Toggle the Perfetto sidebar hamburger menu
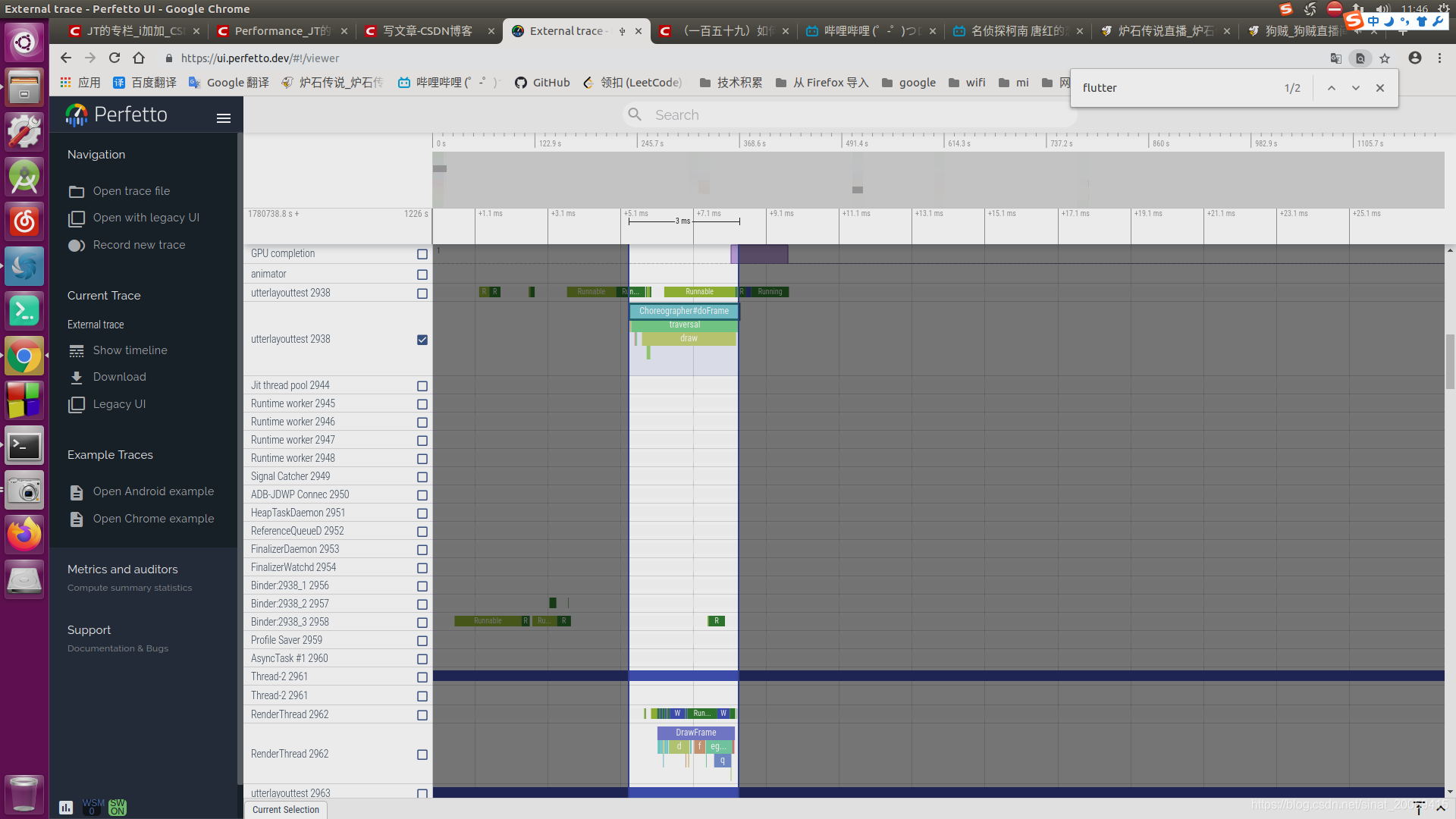The image size is (1456, 819). click(223, 118)
